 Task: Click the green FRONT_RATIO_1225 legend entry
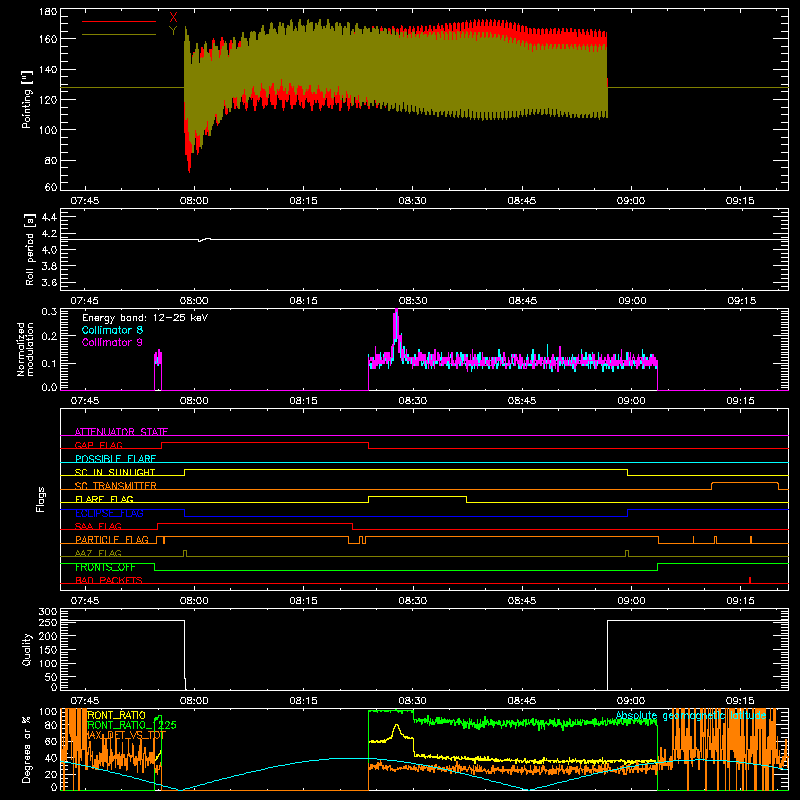click(132, 725)
